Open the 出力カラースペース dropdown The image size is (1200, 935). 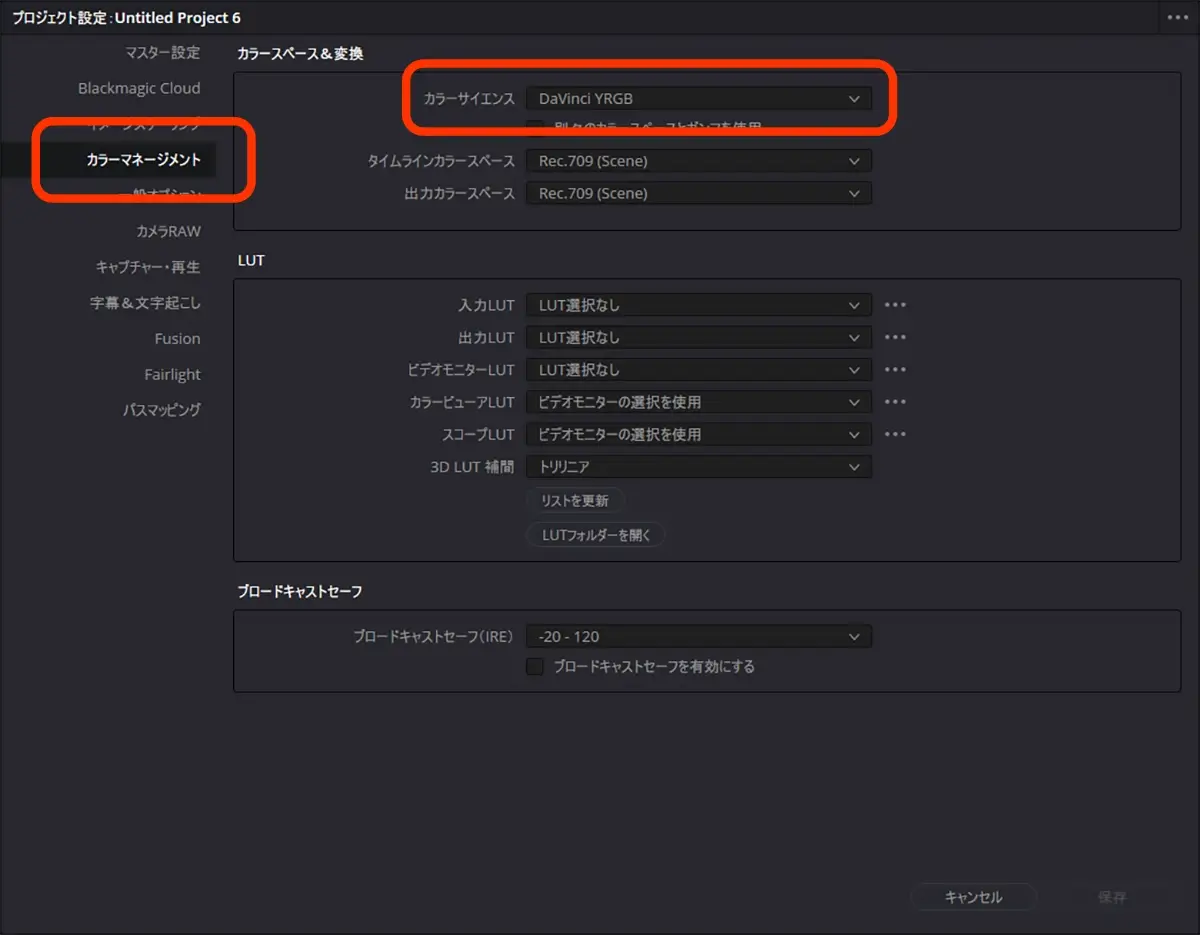[698, 192]
